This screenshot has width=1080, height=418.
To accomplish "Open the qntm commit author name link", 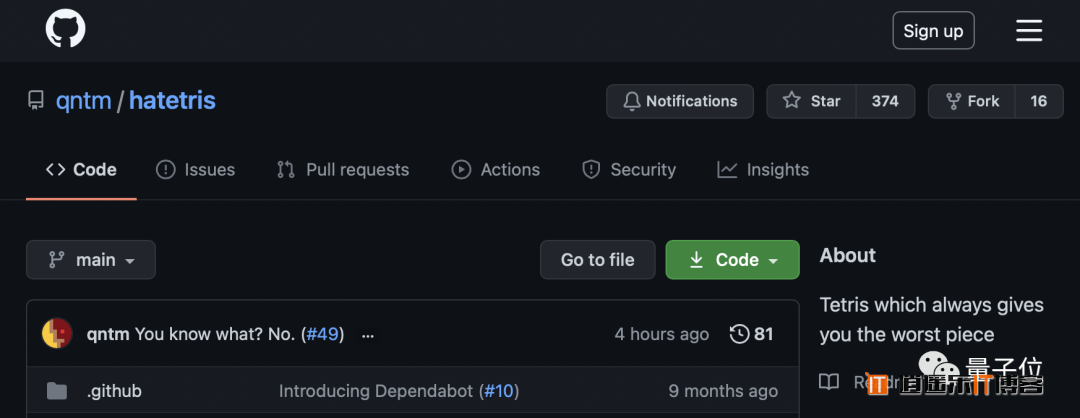I will tap(108, 335).
